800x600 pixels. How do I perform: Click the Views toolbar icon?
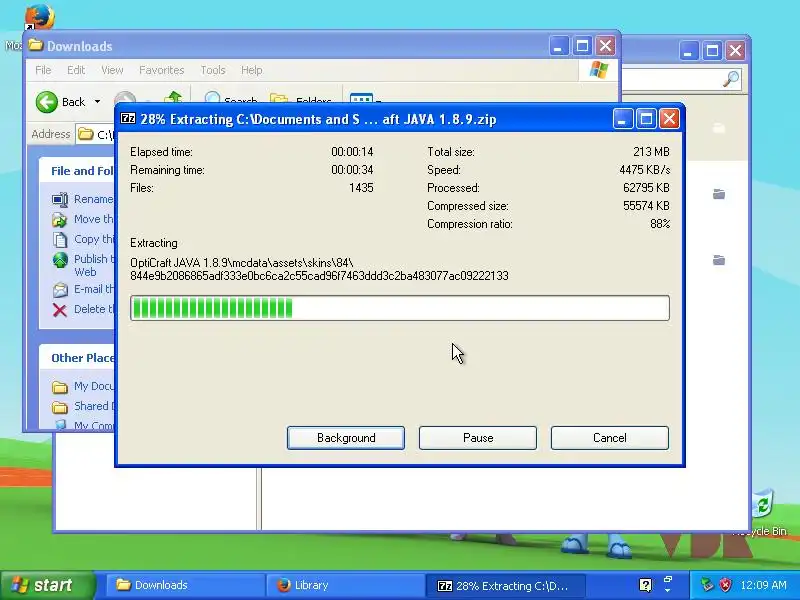(x=361, y=98)
